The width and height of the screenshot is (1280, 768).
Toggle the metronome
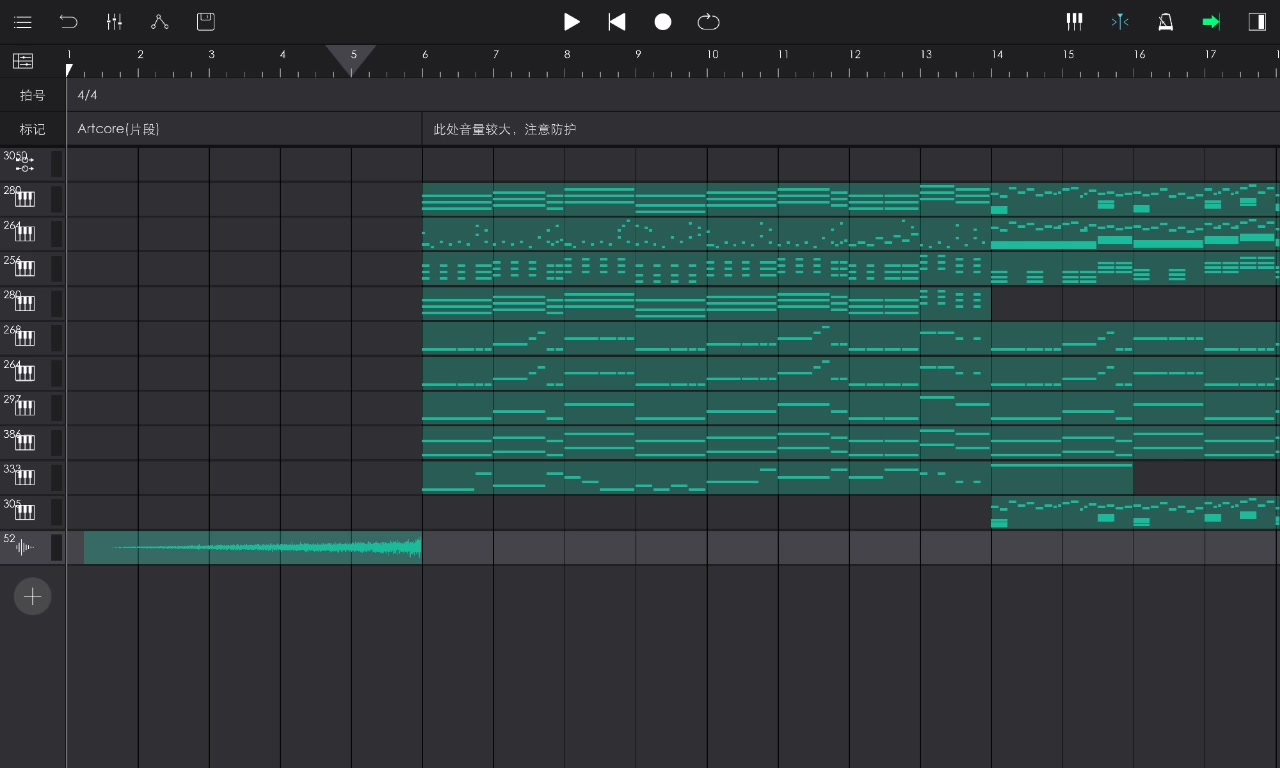1165,22
